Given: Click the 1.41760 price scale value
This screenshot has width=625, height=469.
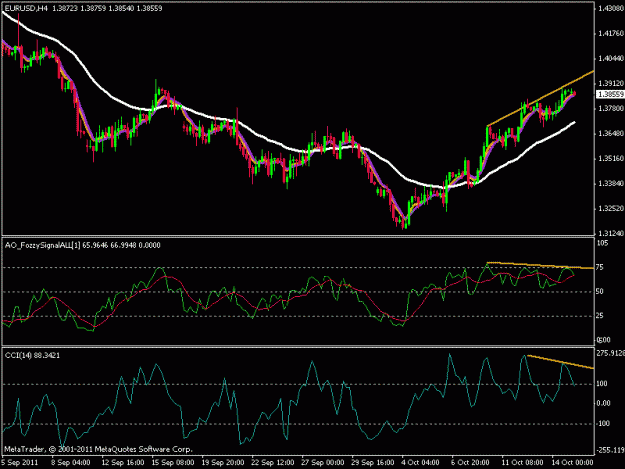Looking at the screenshot, I should 611,33.
